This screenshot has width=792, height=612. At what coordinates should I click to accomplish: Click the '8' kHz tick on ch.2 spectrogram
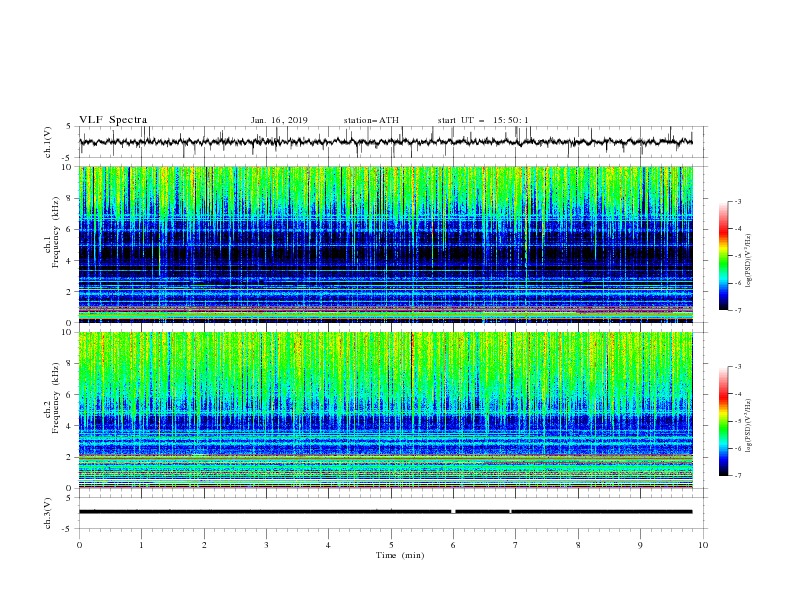70,364
